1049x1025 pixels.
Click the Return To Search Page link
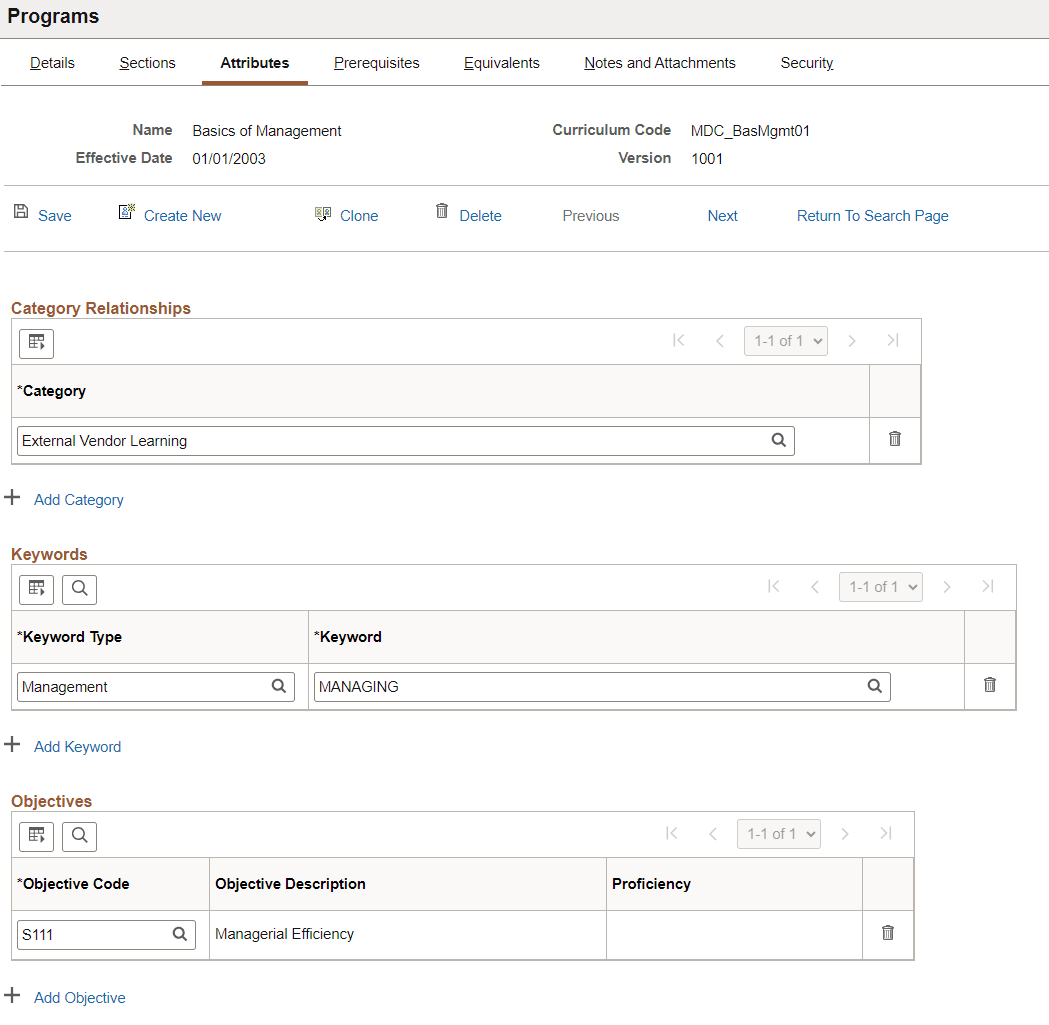[871, 215]
